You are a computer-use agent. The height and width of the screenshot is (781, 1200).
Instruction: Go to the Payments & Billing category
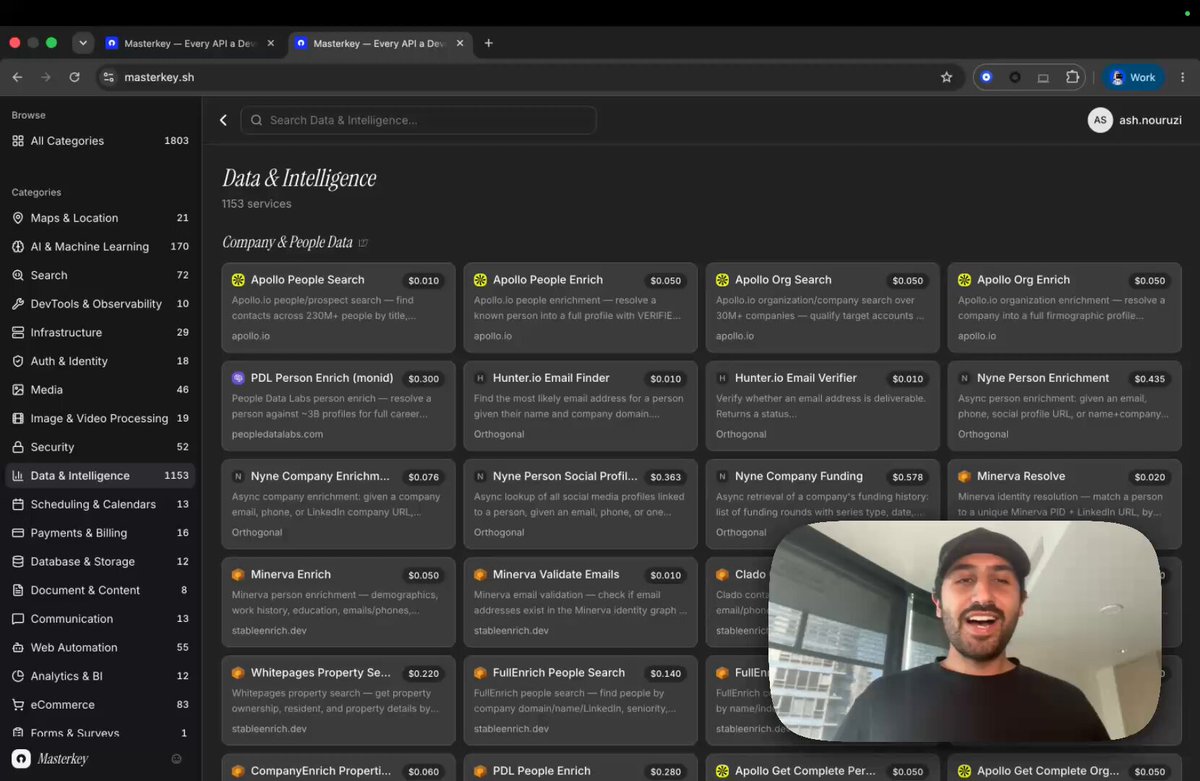[100, 533]
